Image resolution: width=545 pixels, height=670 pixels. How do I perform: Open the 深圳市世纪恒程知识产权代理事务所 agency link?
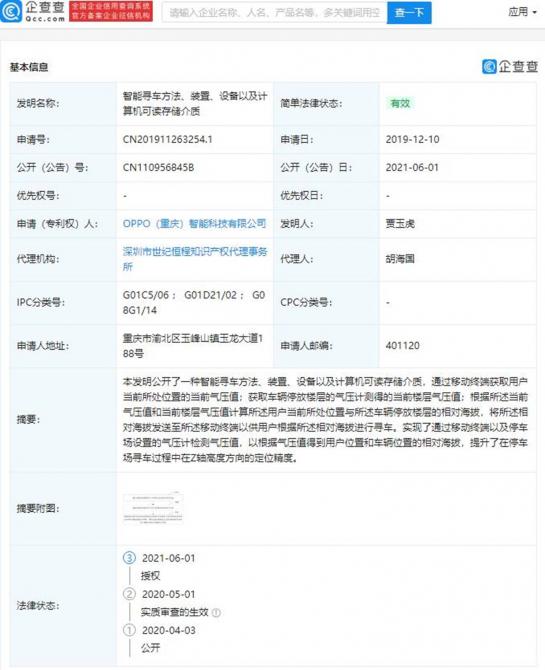click(x=195, y=259)
